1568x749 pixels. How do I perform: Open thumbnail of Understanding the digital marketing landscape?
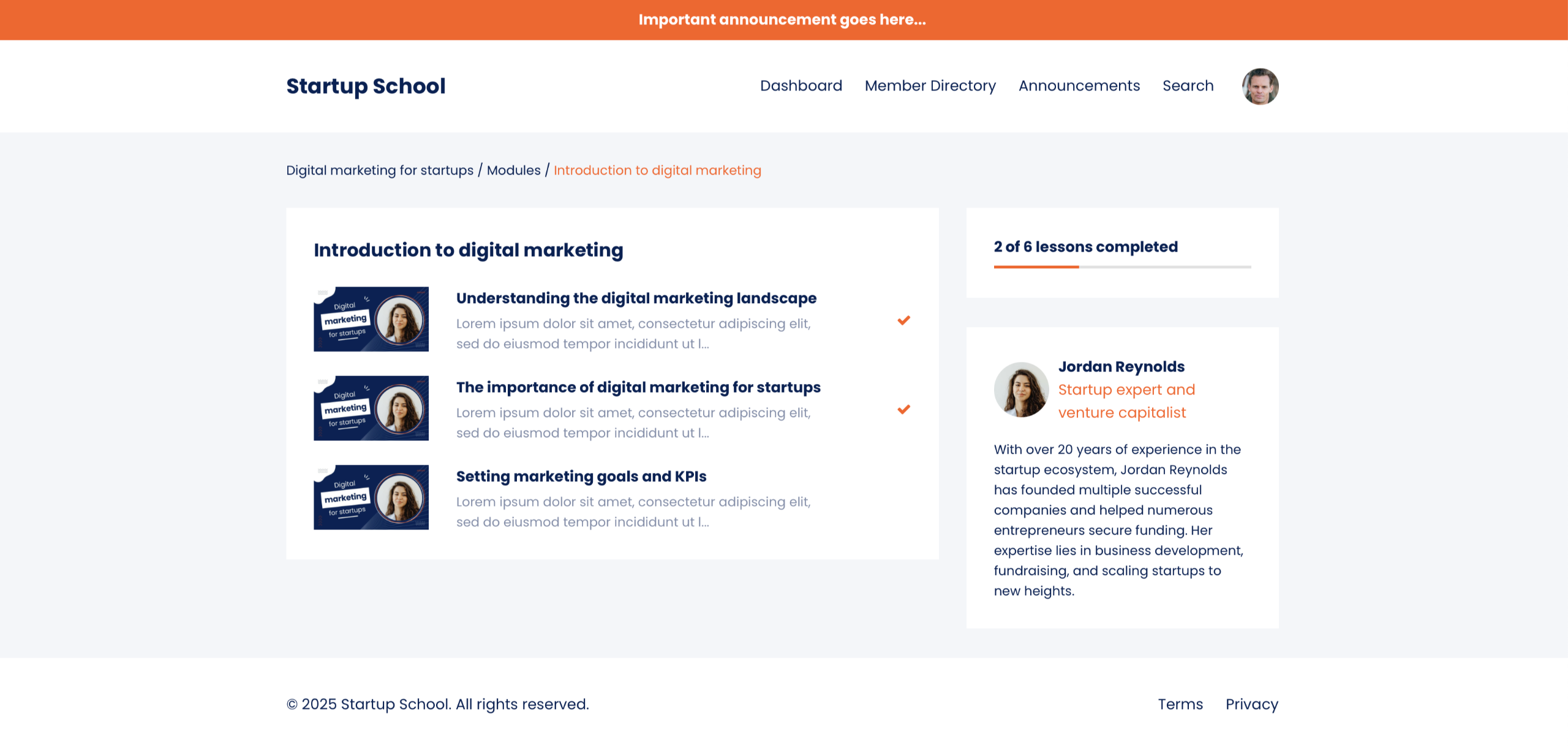pyautogui.click(x=371, y=319)
